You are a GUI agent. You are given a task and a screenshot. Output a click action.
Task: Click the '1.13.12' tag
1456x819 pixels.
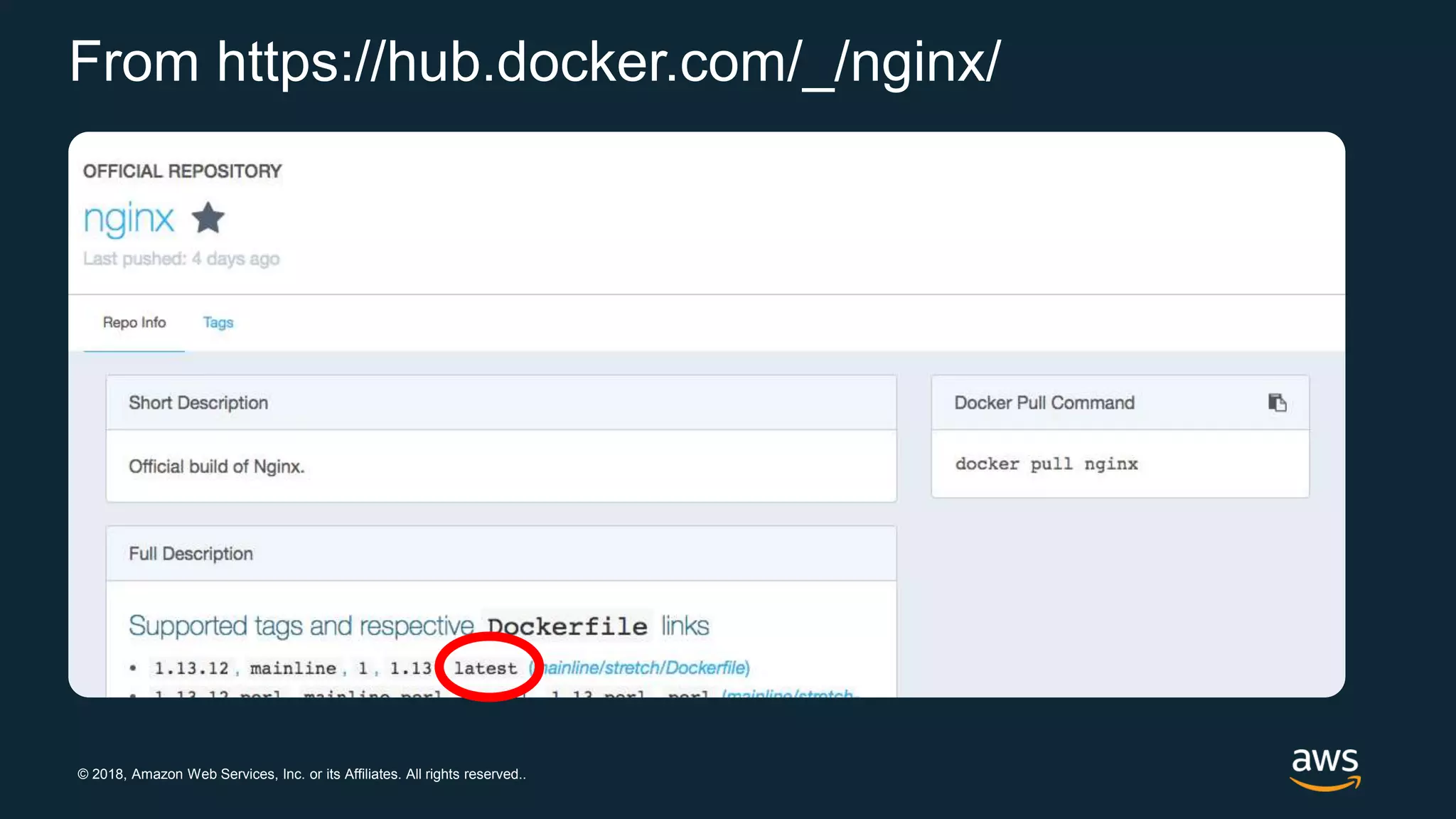(191, 668)
